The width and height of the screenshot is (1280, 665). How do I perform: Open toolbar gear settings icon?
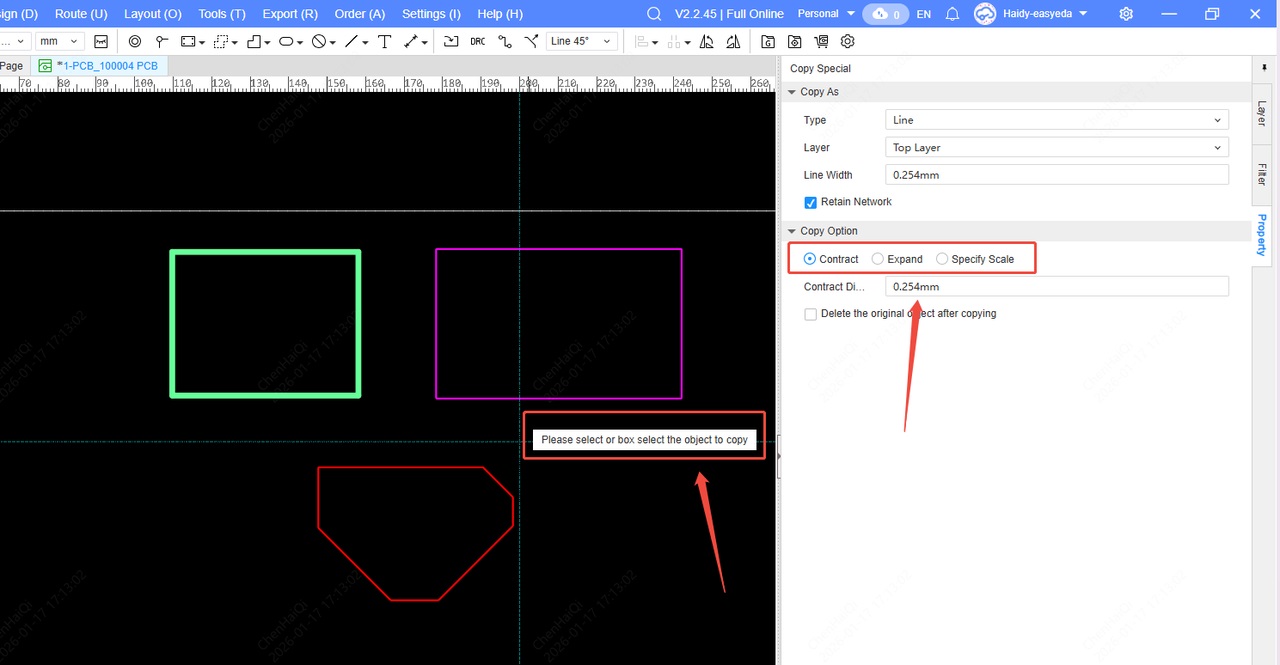(848, 42)
